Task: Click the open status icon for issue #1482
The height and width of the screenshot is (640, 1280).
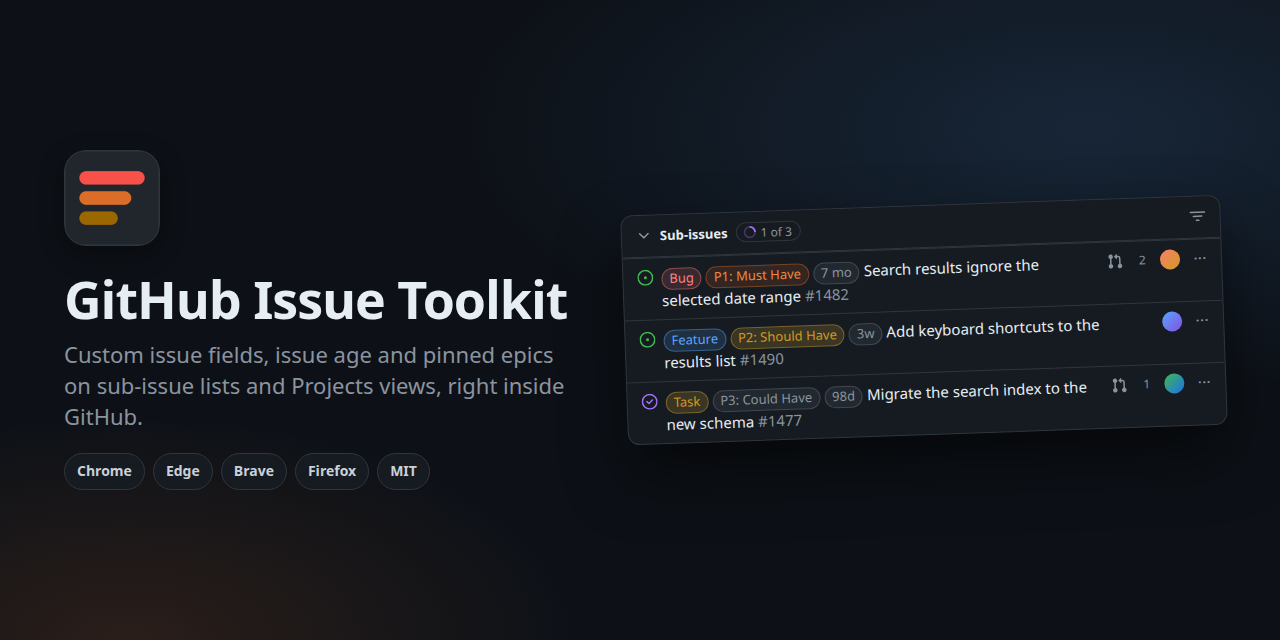Action: click(x=645, y=278)
